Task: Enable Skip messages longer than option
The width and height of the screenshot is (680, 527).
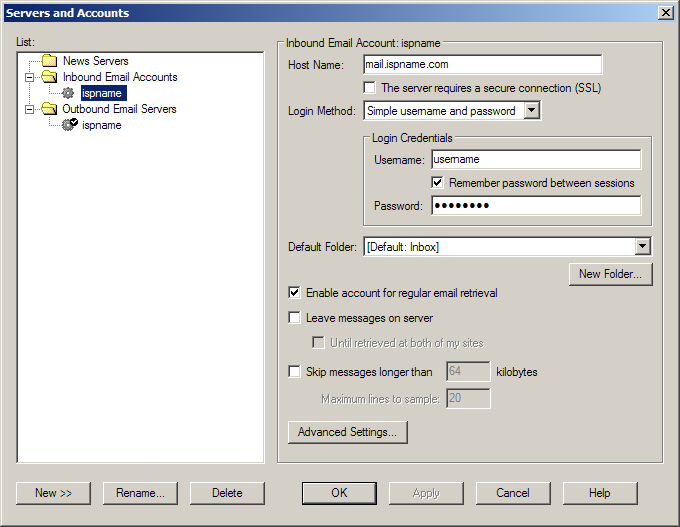Action: click(x=294, y=372)
